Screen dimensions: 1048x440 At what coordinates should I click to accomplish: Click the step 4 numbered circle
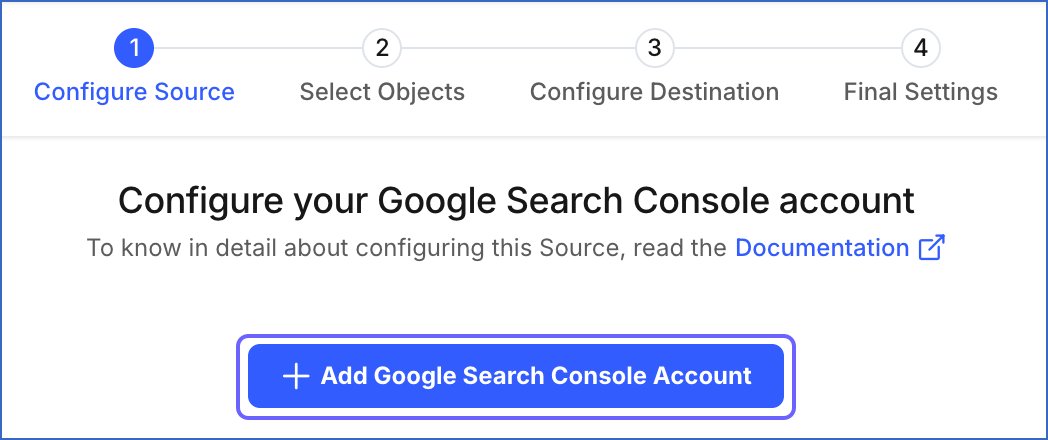click(x=920, y=47)
